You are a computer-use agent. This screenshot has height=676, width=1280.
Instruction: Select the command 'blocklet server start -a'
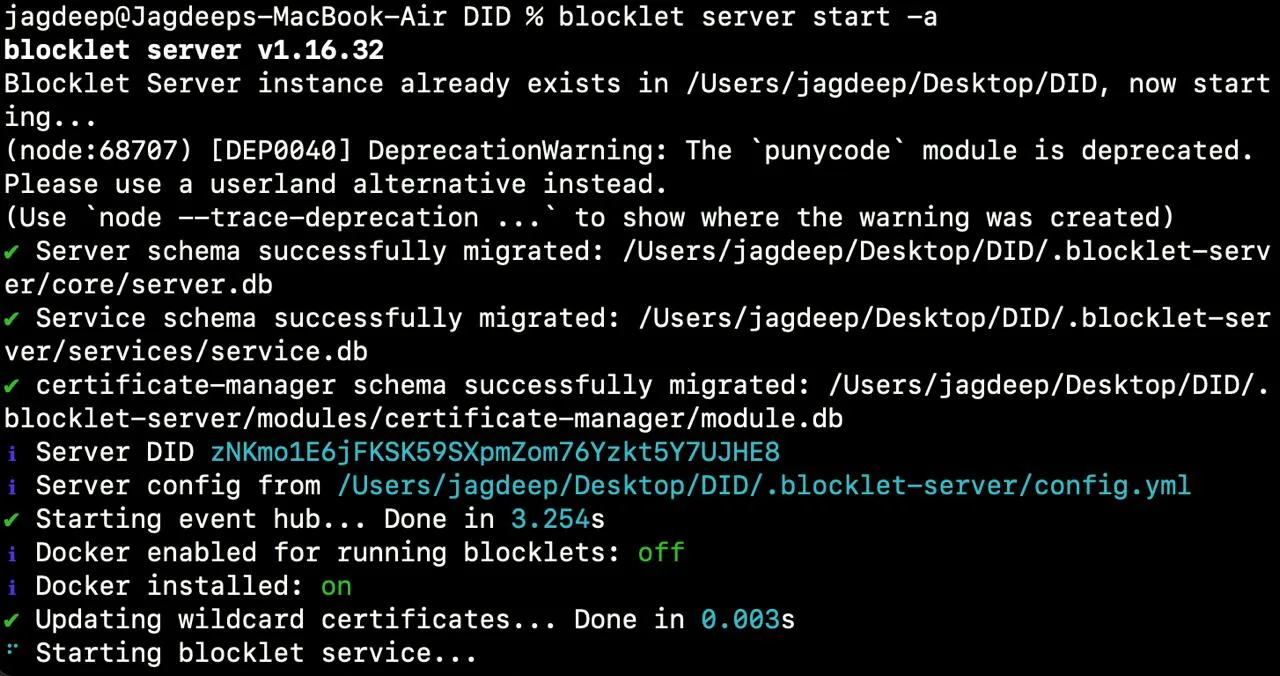[x=748, y=18]
